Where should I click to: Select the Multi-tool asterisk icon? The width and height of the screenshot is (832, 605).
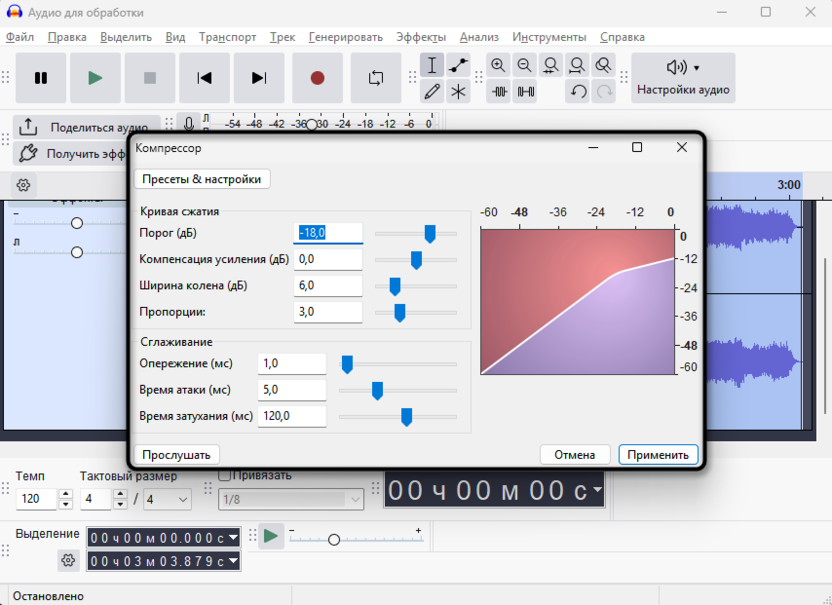pyautogui.click(x=458, y=92)
